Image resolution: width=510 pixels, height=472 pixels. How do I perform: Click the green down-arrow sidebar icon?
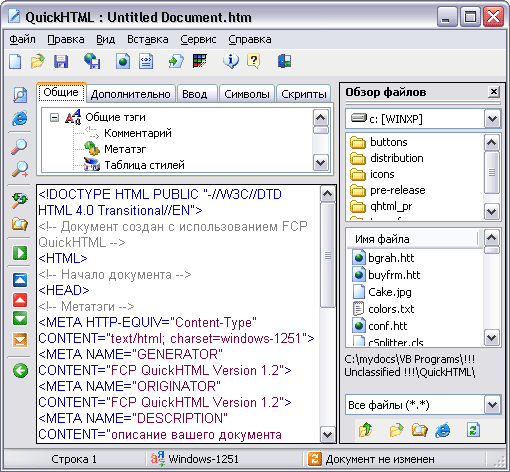[20, 318]
